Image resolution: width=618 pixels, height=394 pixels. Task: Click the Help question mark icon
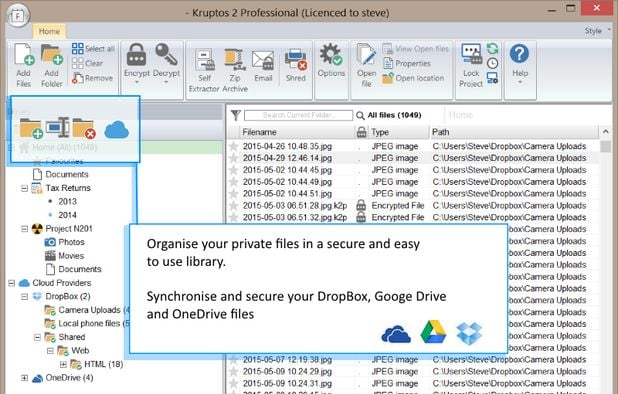519,54
